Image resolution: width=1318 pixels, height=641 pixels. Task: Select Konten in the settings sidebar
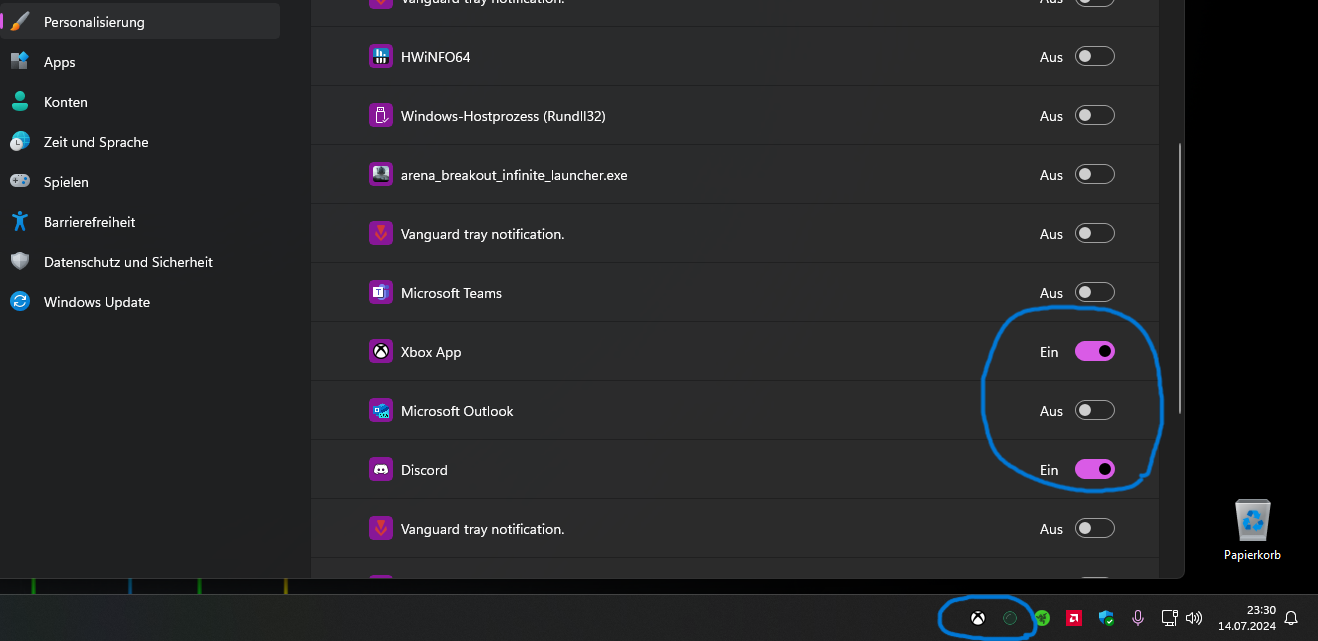click(x=65, y=101)
